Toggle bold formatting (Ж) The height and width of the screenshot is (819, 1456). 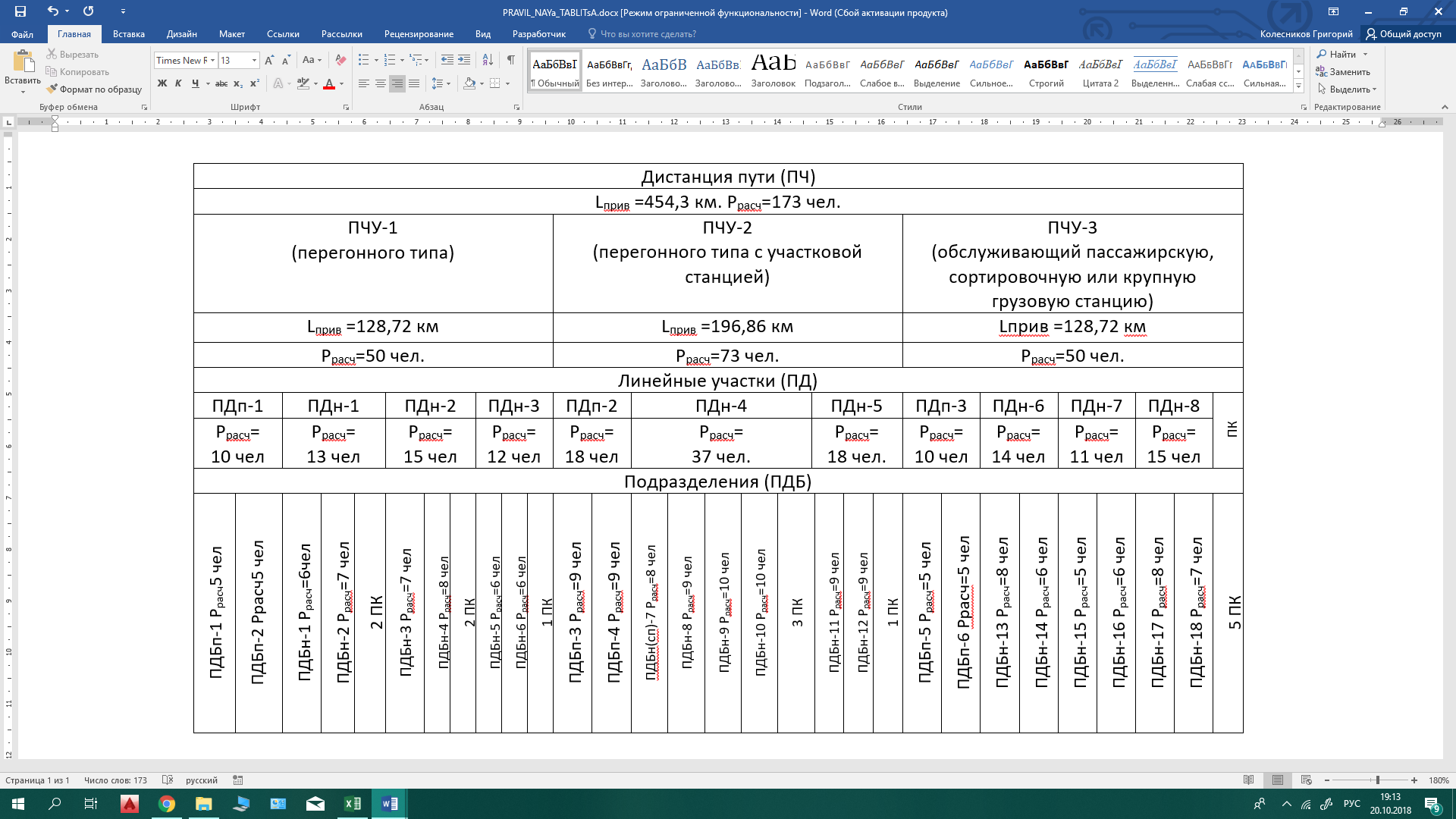point(162,83)
